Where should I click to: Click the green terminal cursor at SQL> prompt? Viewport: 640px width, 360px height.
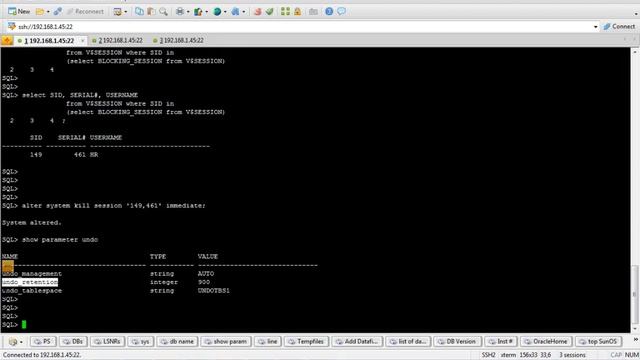pyautogui.click(x=24, y=324)
